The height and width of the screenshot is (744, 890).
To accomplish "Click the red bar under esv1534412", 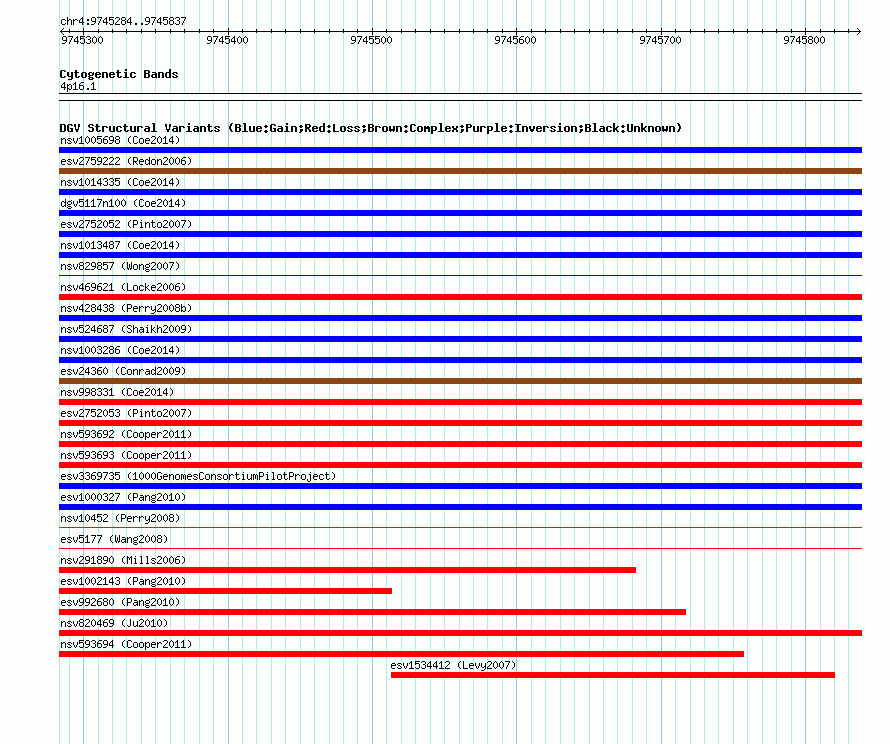I will (612, 675).
